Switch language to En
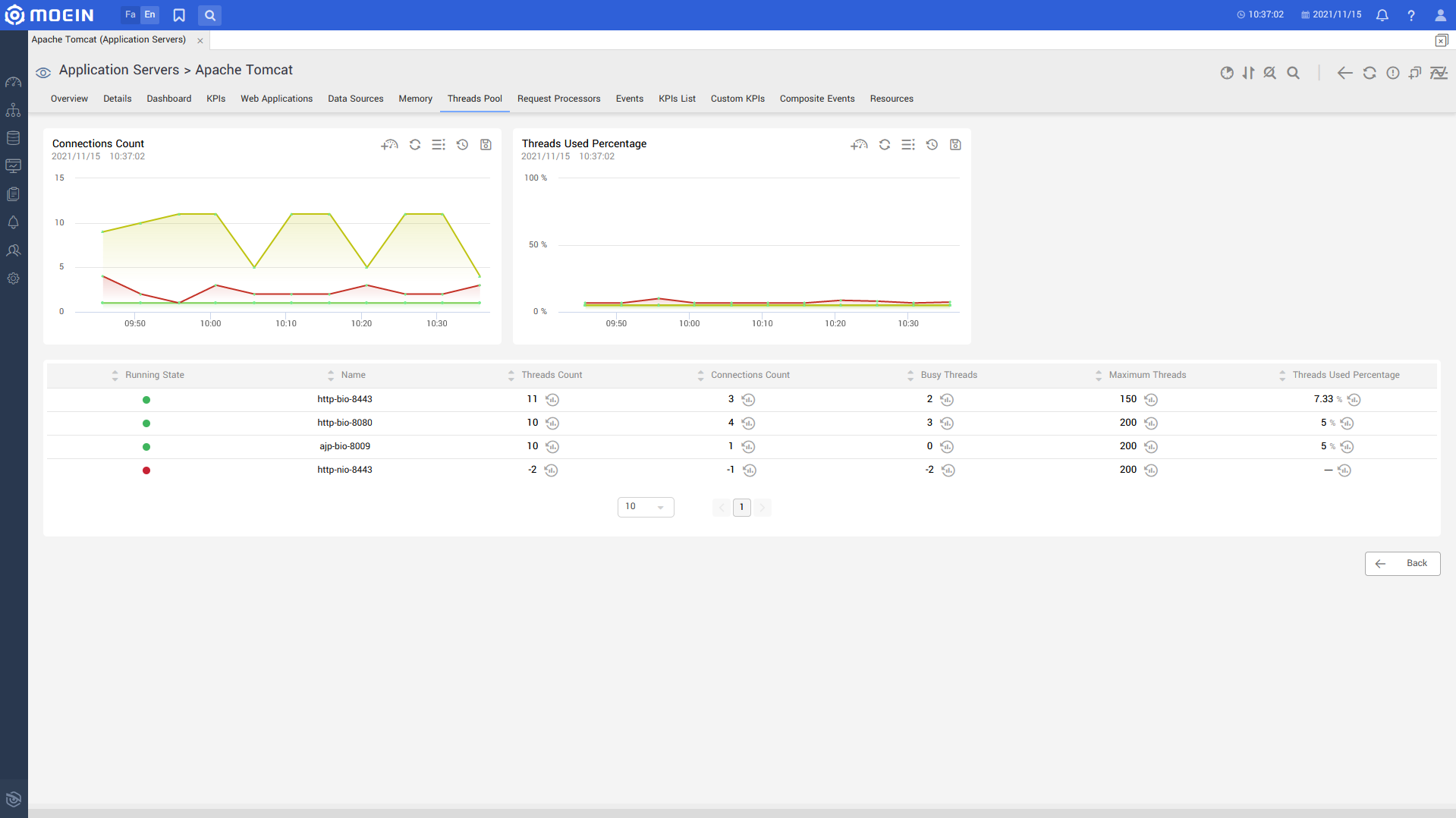Viewport: 1456px width, 818px height. coord(150,15)
